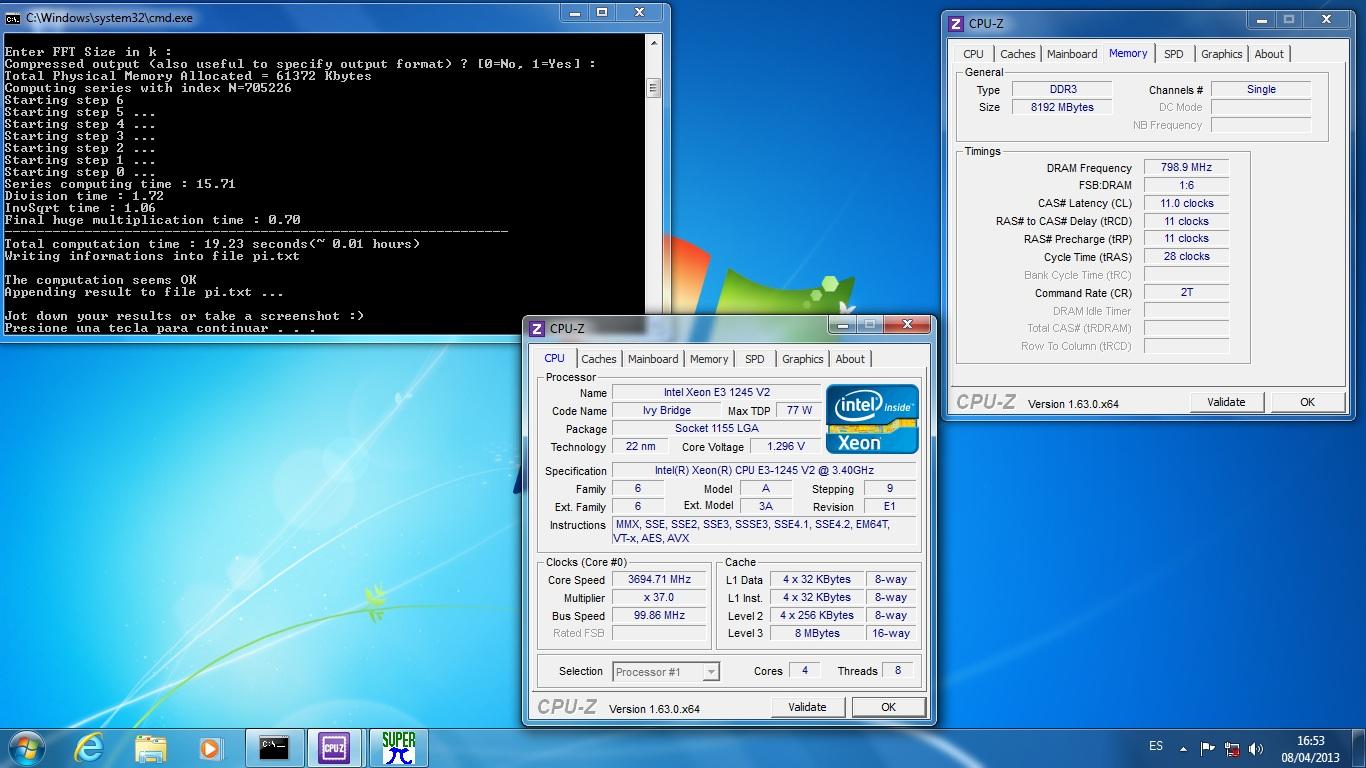The width and height of the screenshot is (1366, 768).
Task: Click the FSB:DRAM ratio value 1:6
Action: (1186, 186)
